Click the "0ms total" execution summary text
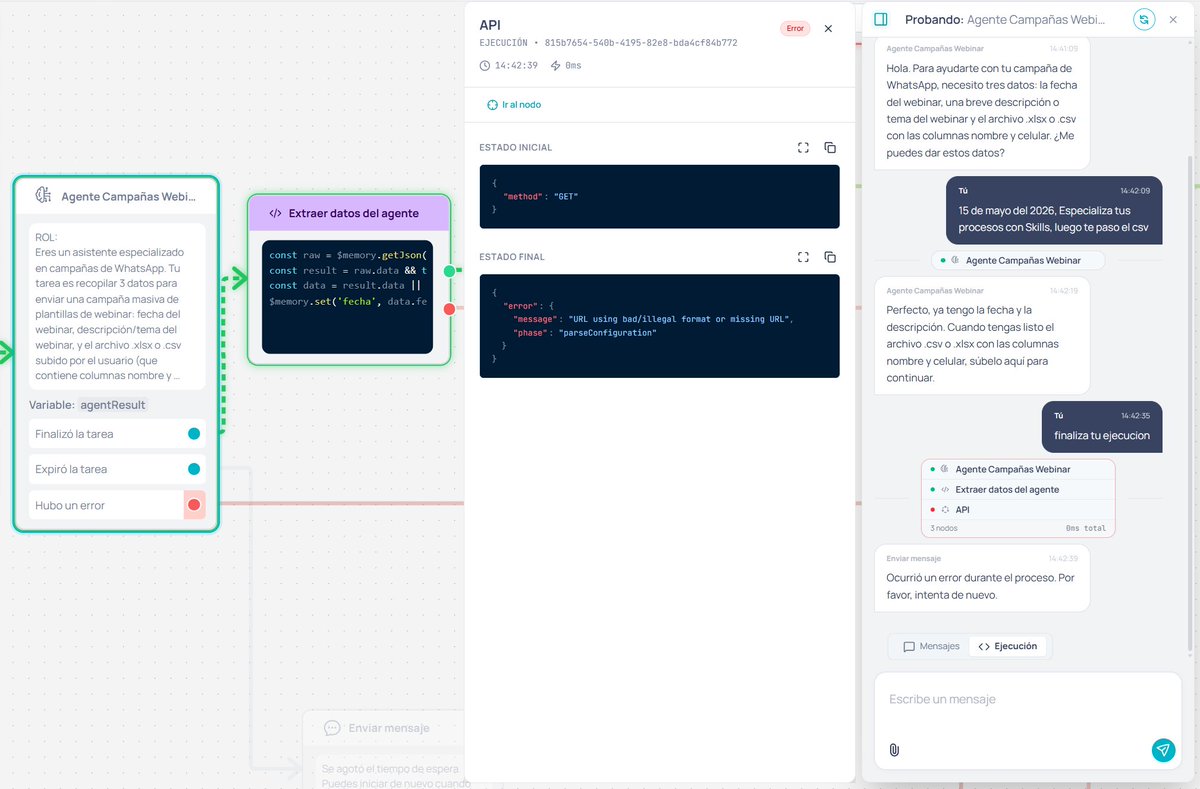Image resolution: width=1200 pixels, height=789 pixels. (1086, 528)
